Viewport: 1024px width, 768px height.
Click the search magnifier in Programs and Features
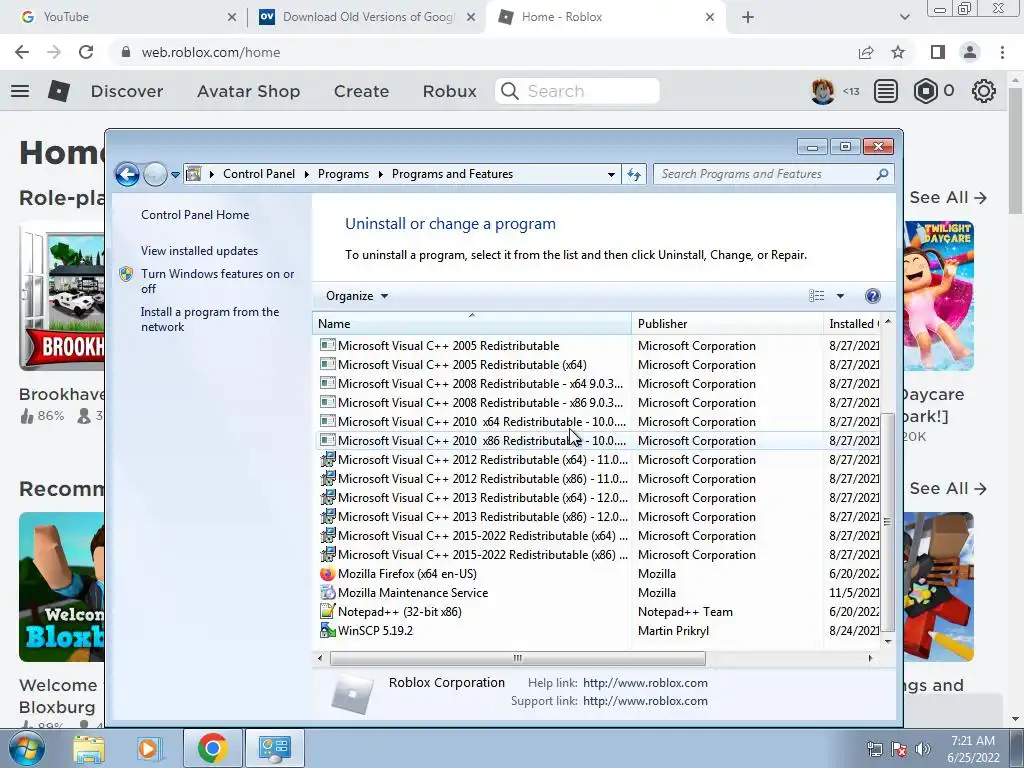[x=882, y=174]
